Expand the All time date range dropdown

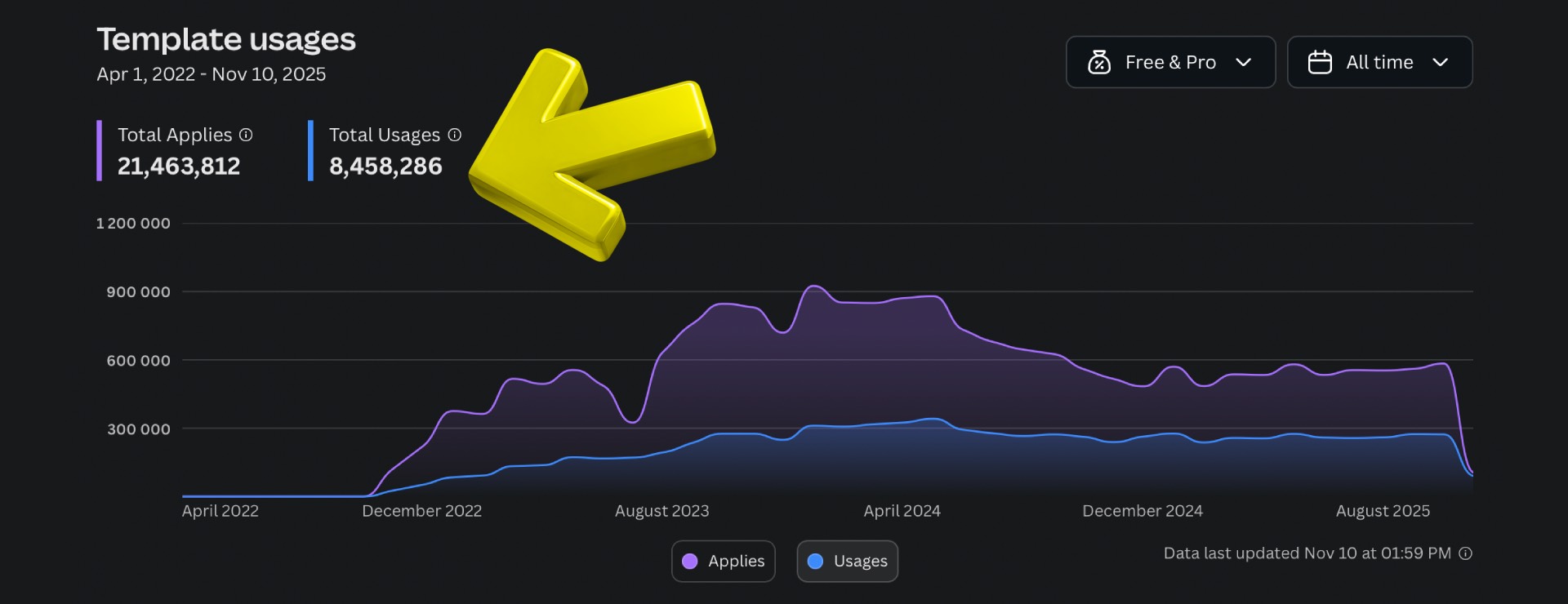pyautogui.click(x=1379, y=62)
